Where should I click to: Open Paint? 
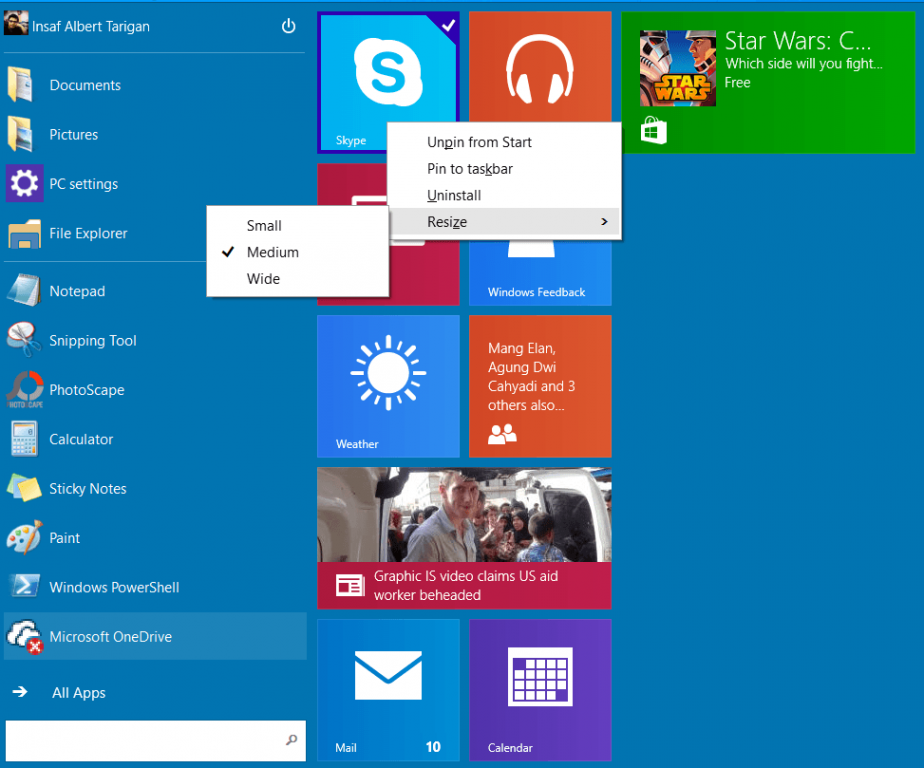pyautogui.click(x=62, y=537)
